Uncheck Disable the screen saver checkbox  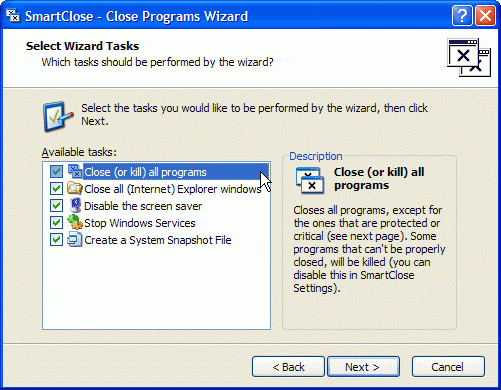click(x=56, y=206)
